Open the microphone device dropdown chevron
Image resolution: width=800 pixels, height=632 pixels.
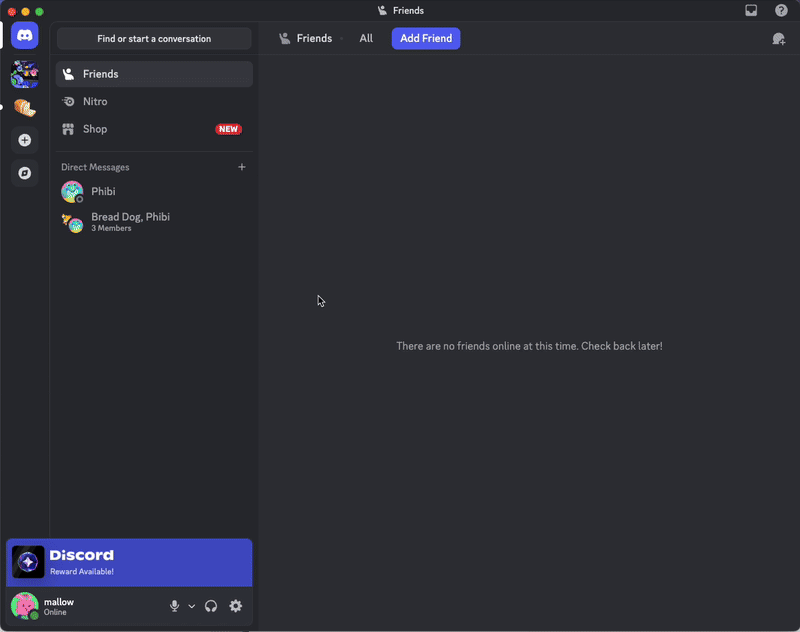(191, 606)
